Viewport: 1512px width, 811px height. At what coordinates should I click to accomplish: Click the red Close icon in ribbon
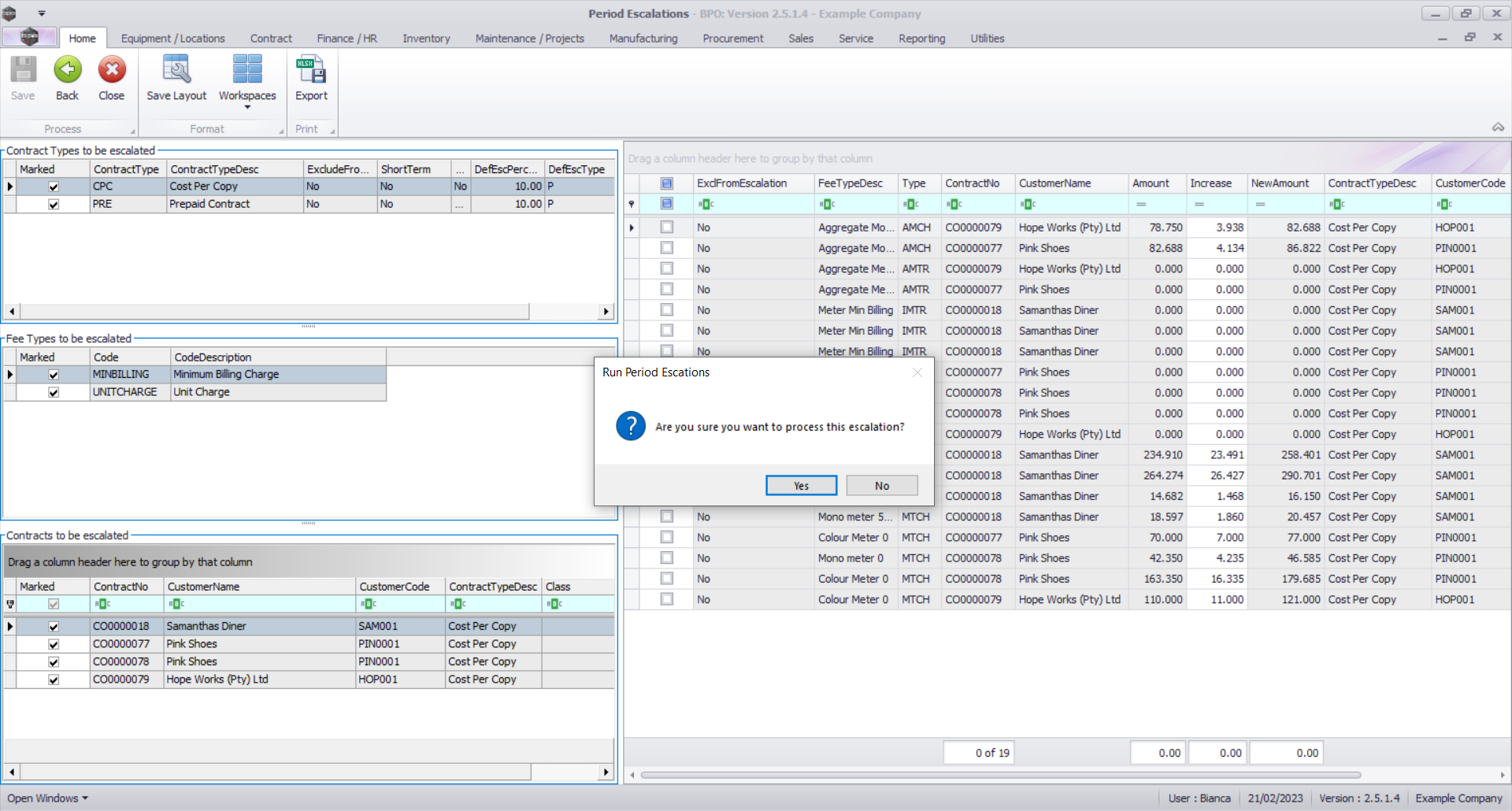[x=112, y=71]
